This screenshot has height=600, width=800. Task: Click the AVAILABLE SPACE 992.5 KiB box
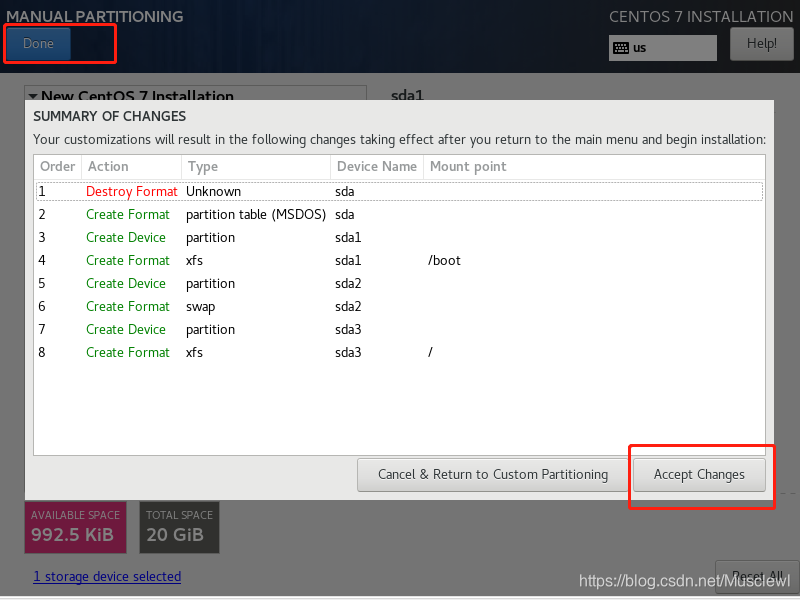(x=76, y=527)
